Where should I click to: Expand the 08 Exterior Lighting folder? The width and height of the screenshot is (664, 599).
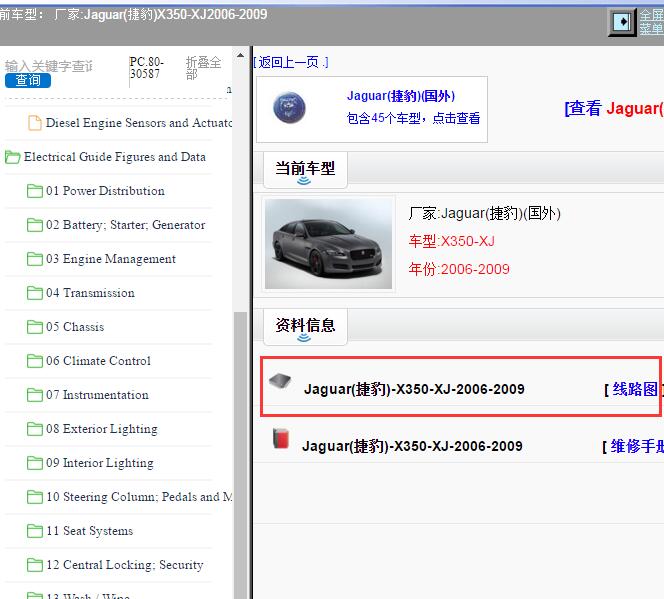click(x=102, y=428)
